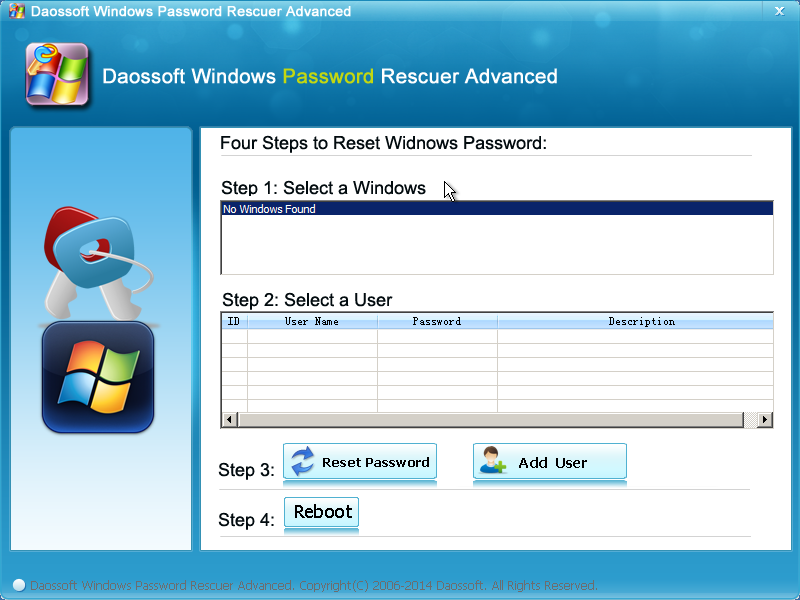
Task: Close the Password Rescuer window
Action: tap(779, 11)
